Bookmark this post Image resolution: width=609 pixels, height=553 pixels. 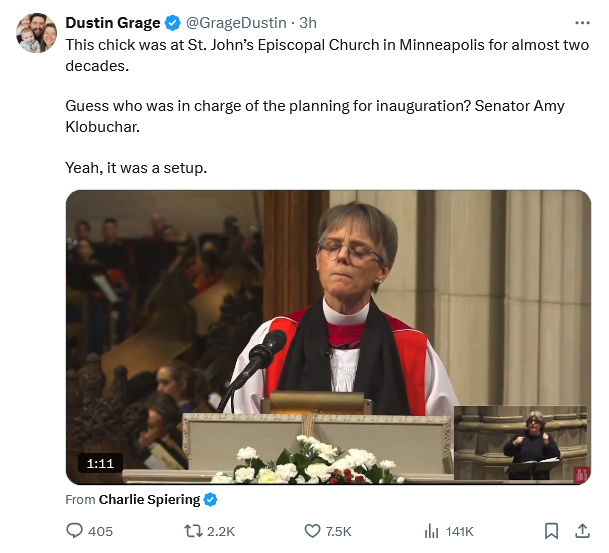click(x=551, y=531)
